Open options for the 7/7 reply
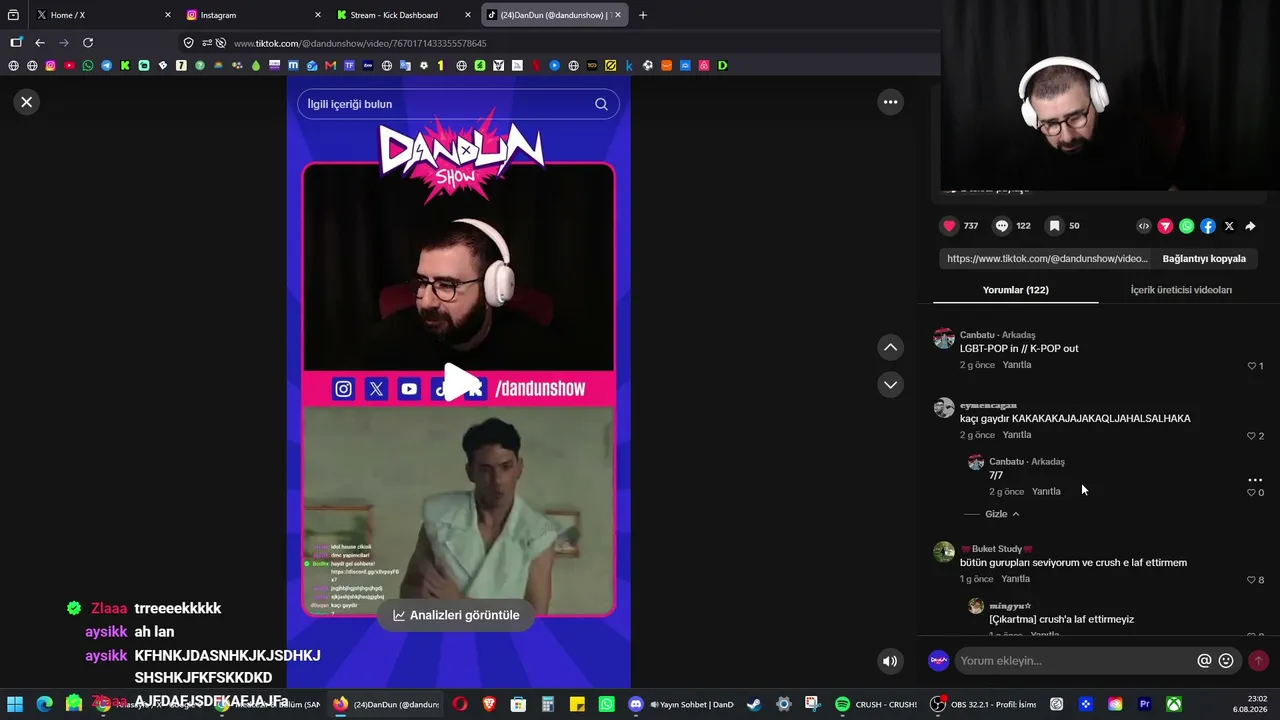The width and height of the screenshot is (1280, 720). [1255, 479]
